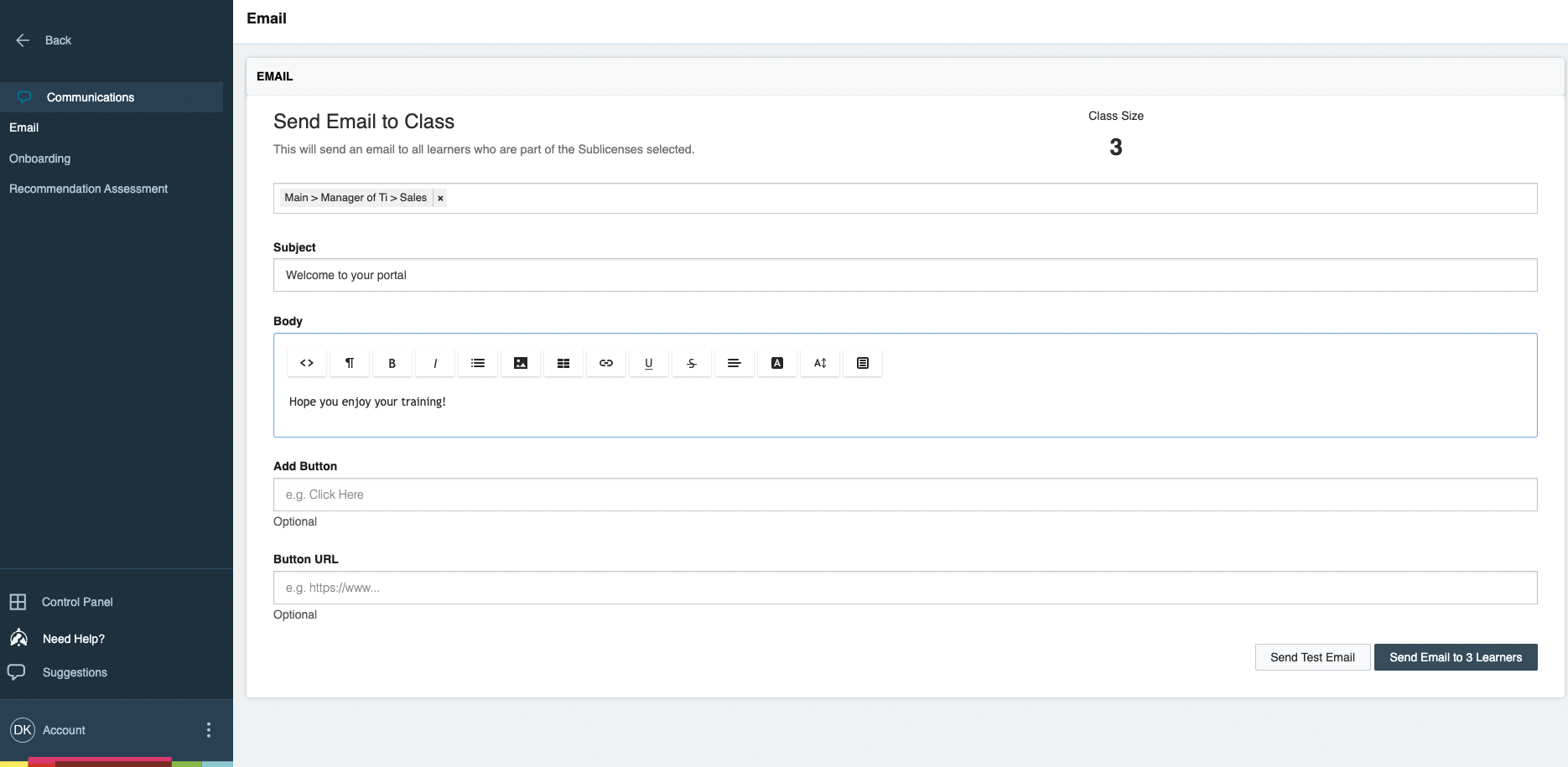Insert a table using the editor toolbar
The height and width of the screenshot is (767, 1568).
click(x=563, y=362)
